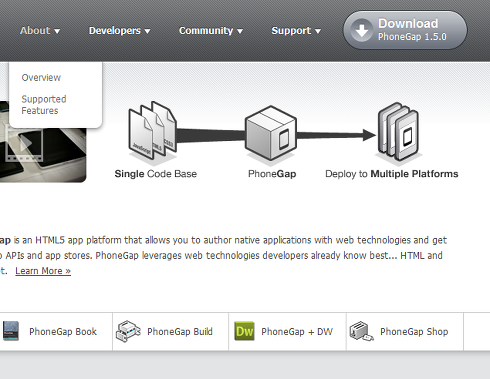This screenshot has width=490, height=379.
Task: Open the Developers menu
Action: (x=119, y=31)
